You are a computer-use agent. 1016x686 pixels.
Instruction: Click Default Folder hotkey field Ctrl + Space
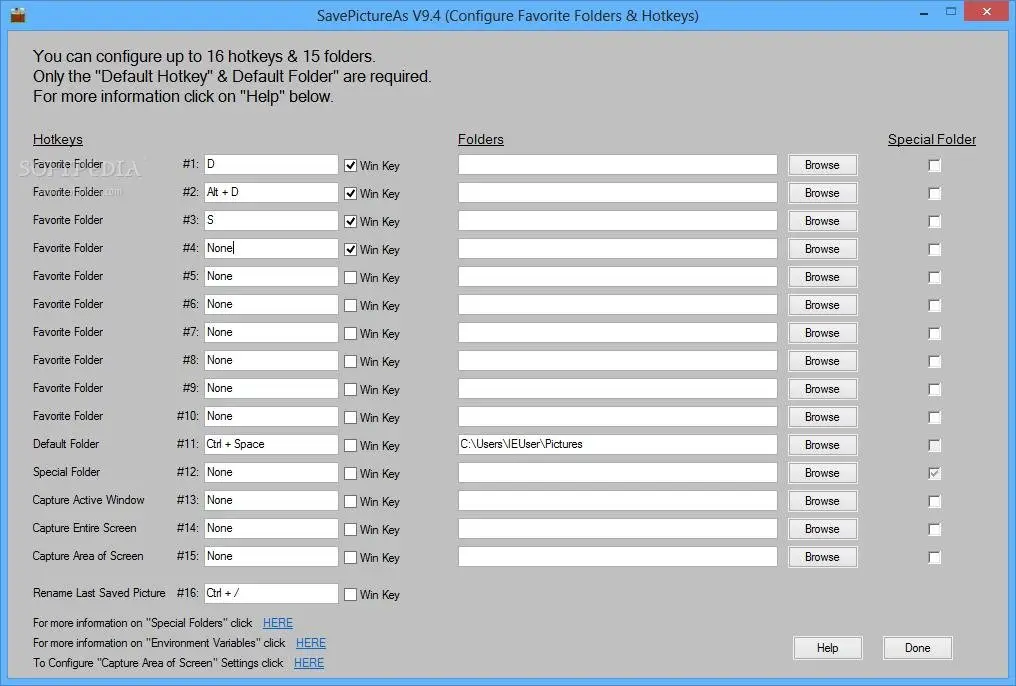(271, 444)
